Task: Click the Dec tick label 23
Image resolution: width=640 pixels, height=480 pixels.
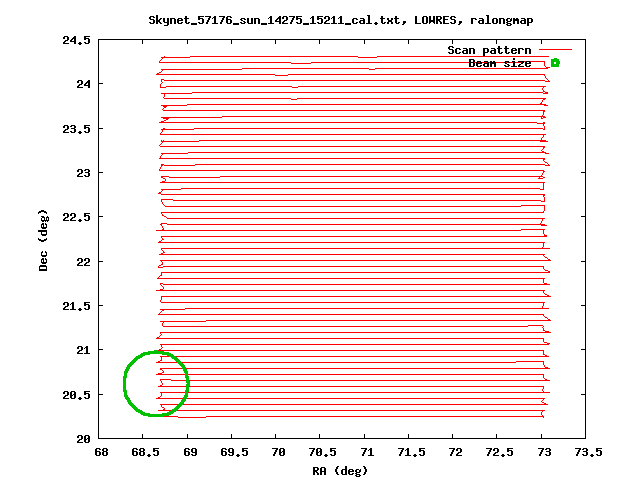Action: point(83,173)
